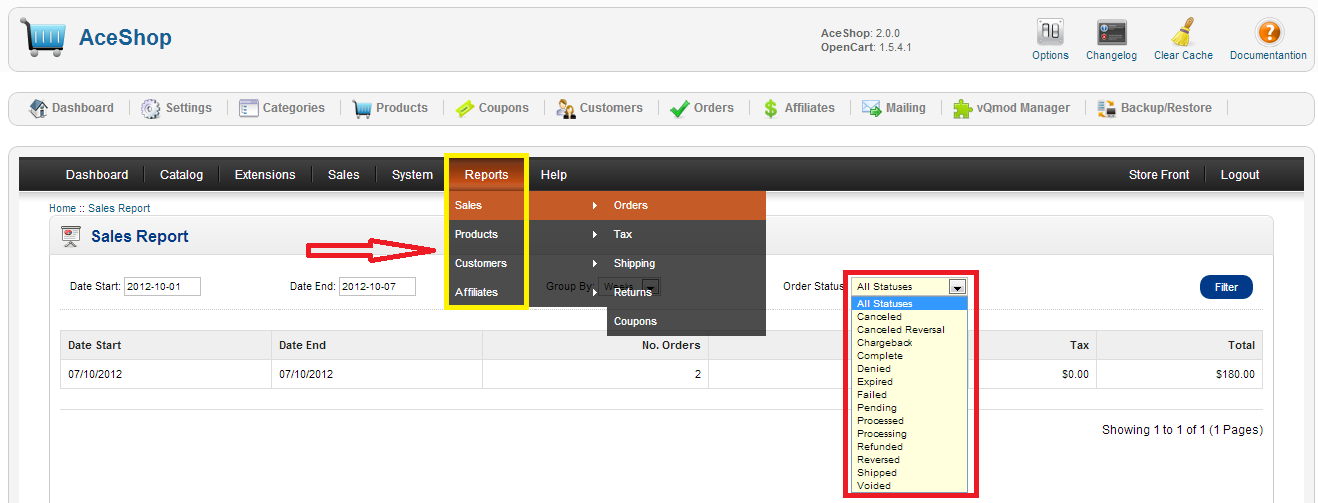Viewport: 1318px width, 503px height.
Task: Open the Reports menu
Action: tap(486, 175)
